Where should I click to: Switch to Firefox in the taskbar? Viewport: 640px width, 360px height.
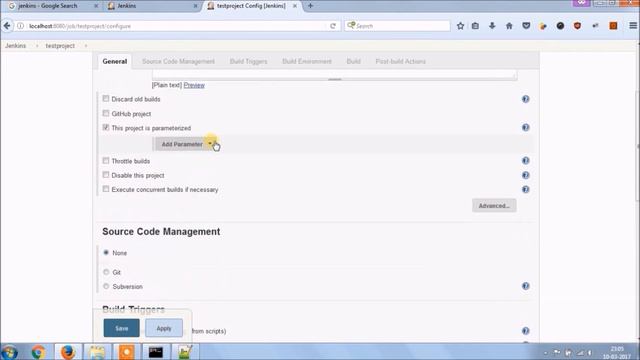[x=68, y=352]
